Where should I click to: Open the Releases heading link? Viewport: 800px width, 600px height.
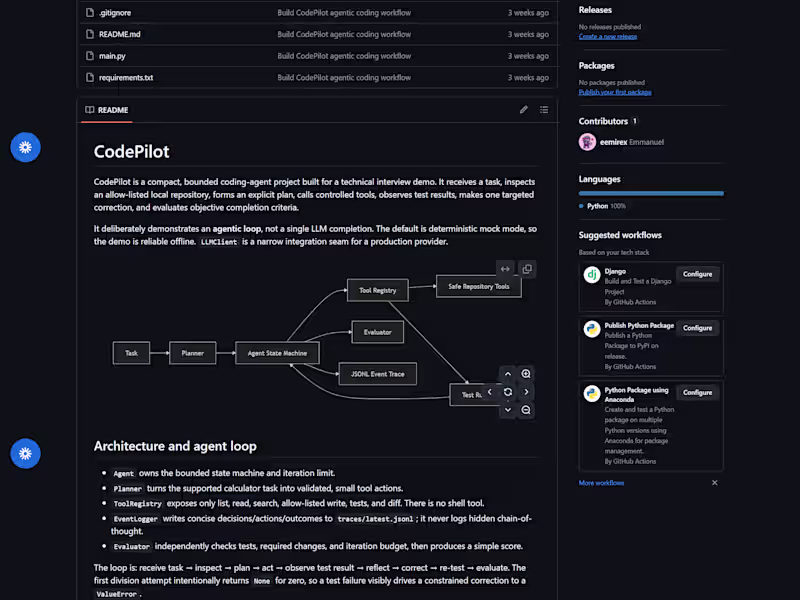tap(595, 10)
